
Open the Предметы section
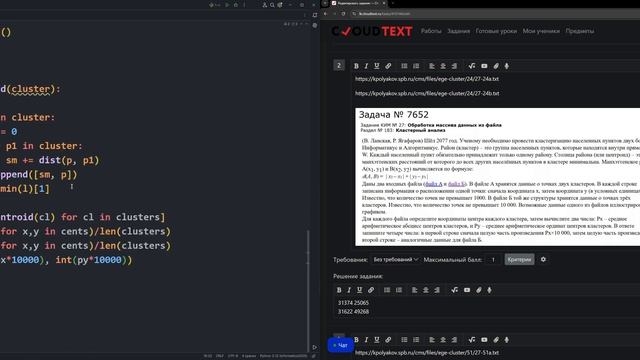[580, 31]
